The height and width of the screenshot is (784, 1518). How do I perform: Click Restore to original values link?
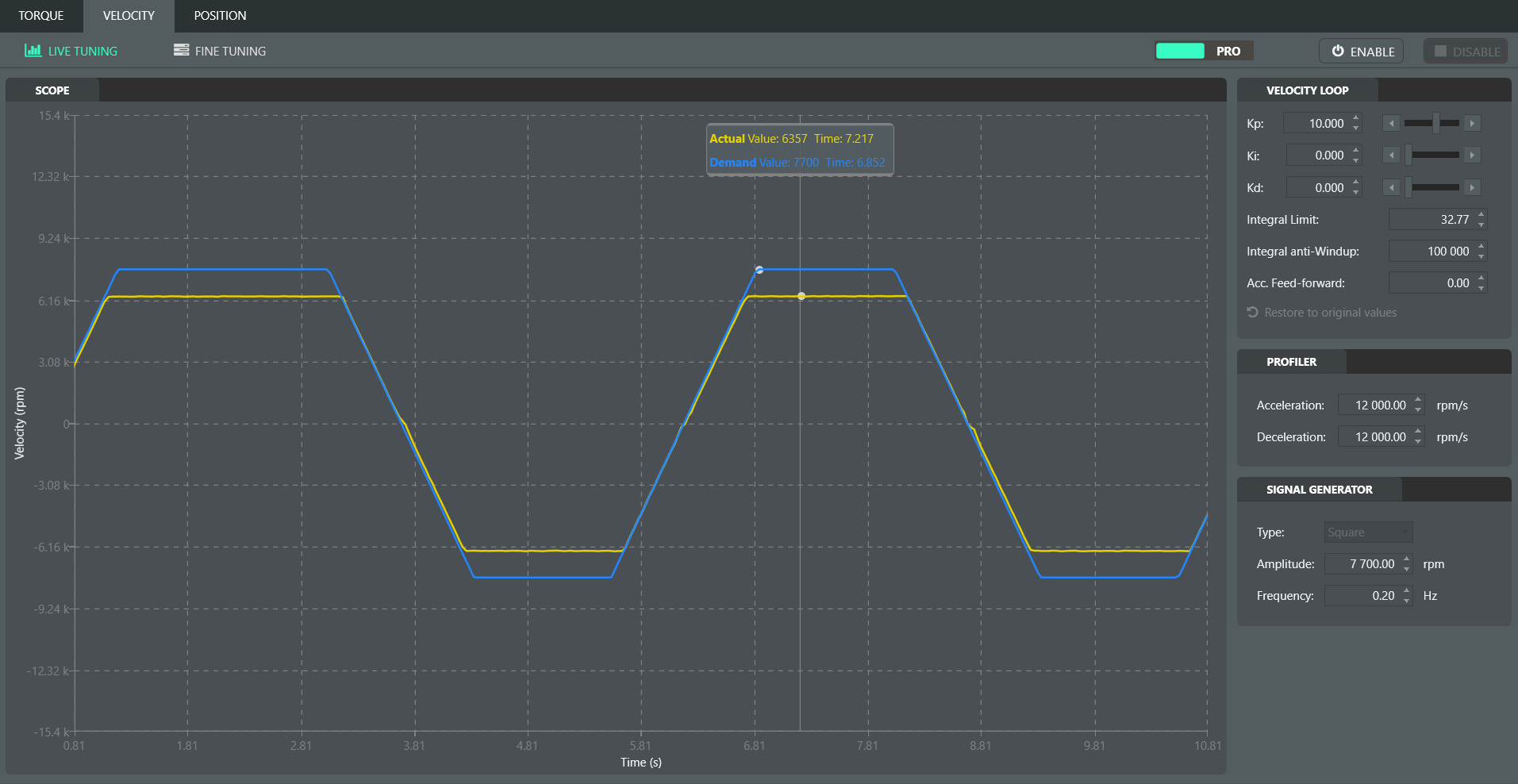(x=1330, y=313)
